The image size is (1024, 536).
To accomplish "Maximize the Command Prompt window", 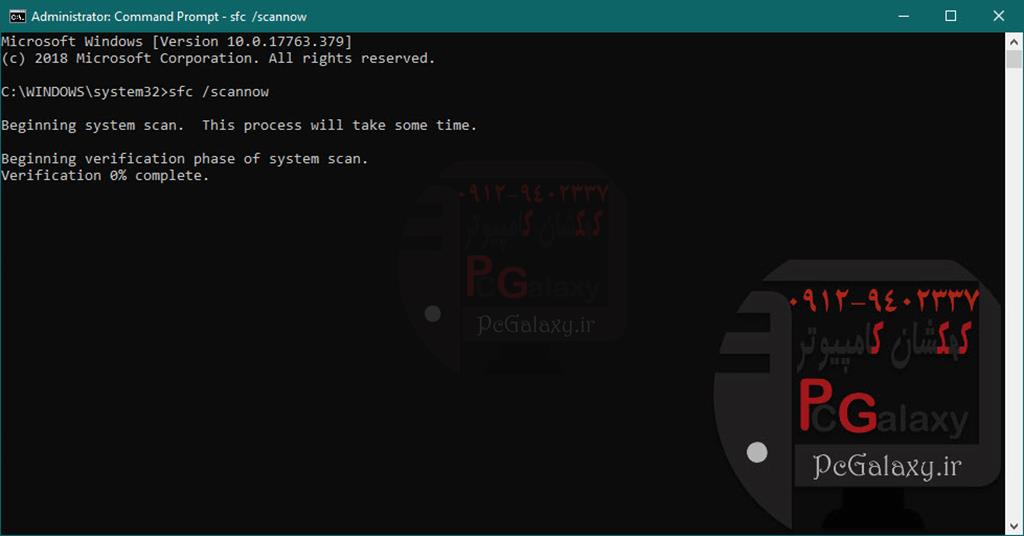I will click(x=951, y=16).
